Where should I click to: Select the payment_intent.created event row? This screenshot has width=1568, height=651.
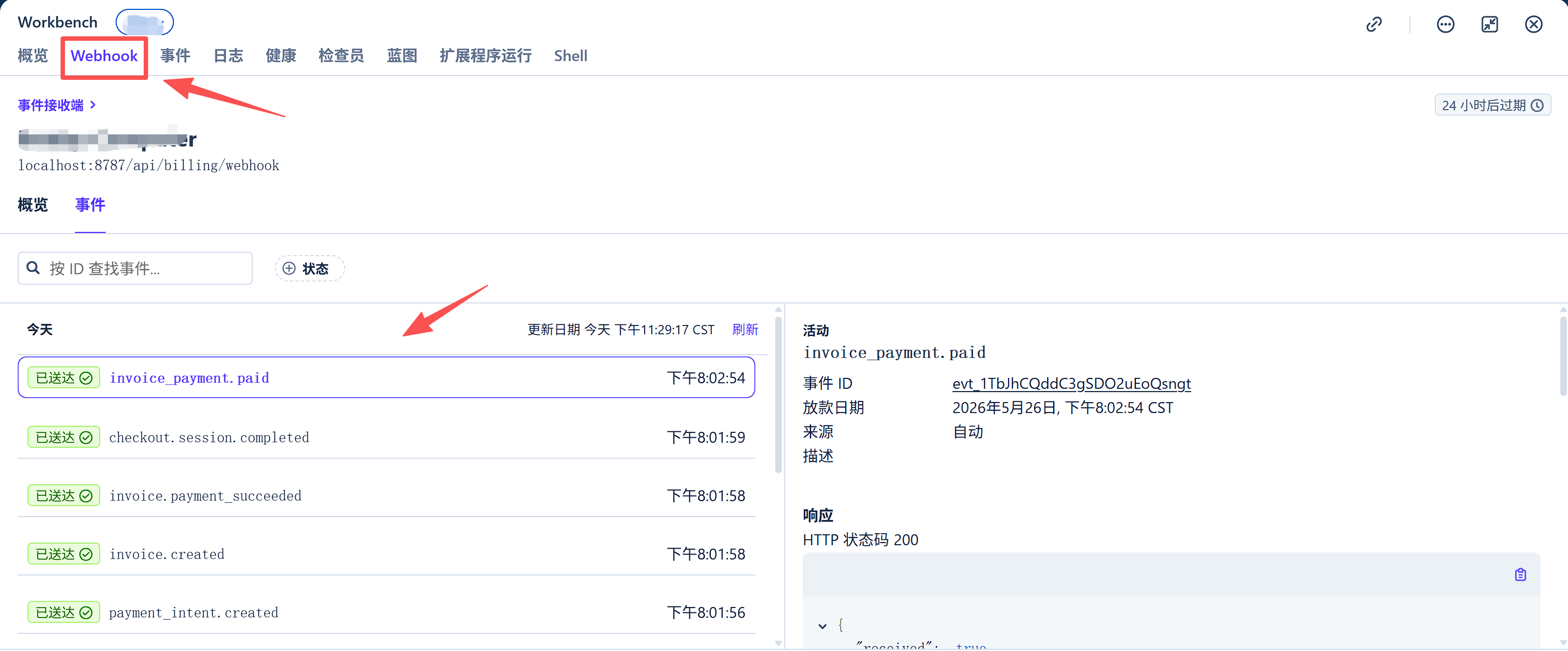point(386,612)
